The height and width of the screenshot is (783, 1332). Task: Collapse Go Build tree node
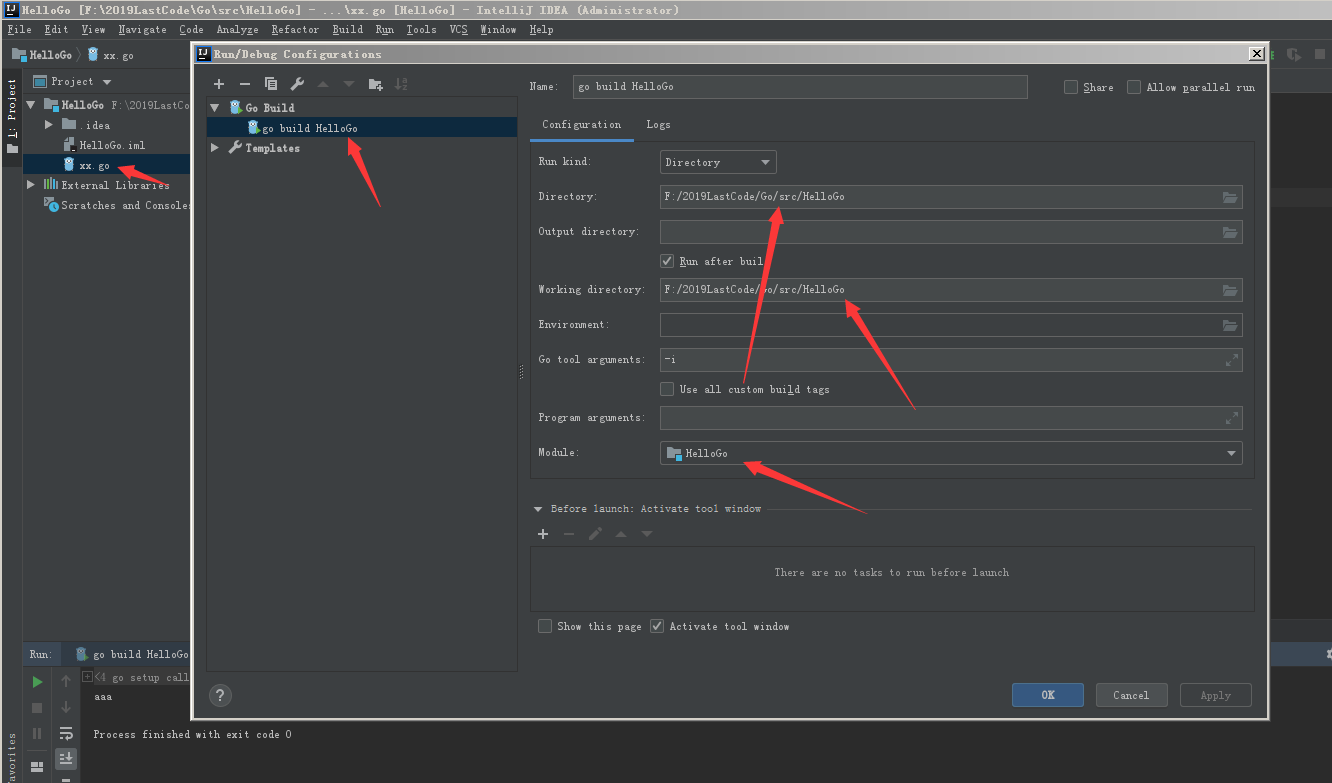(x=214, y=108)
